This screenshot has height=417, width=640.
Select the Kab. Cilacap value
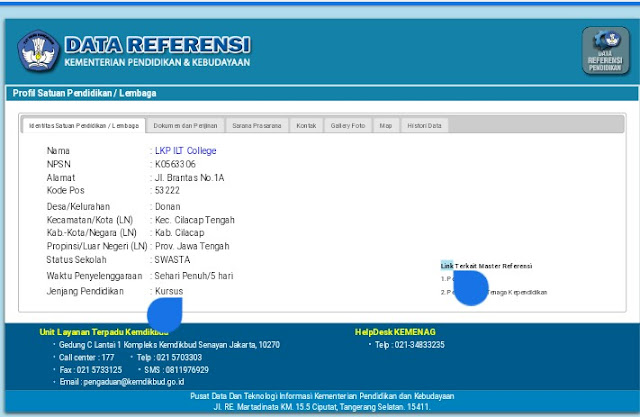coord(180,233)
